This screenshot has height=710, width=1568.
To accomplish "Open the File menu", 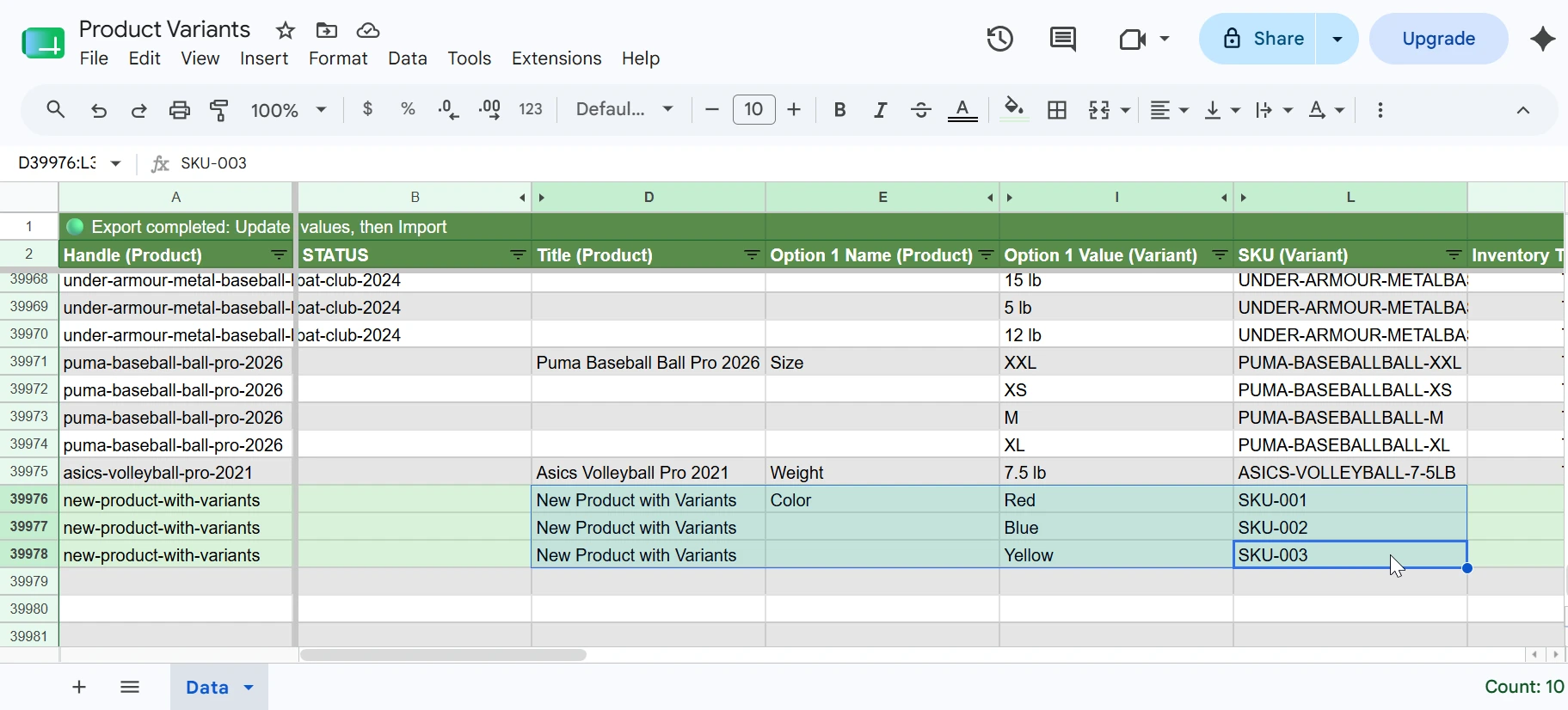I will [94, 58].
